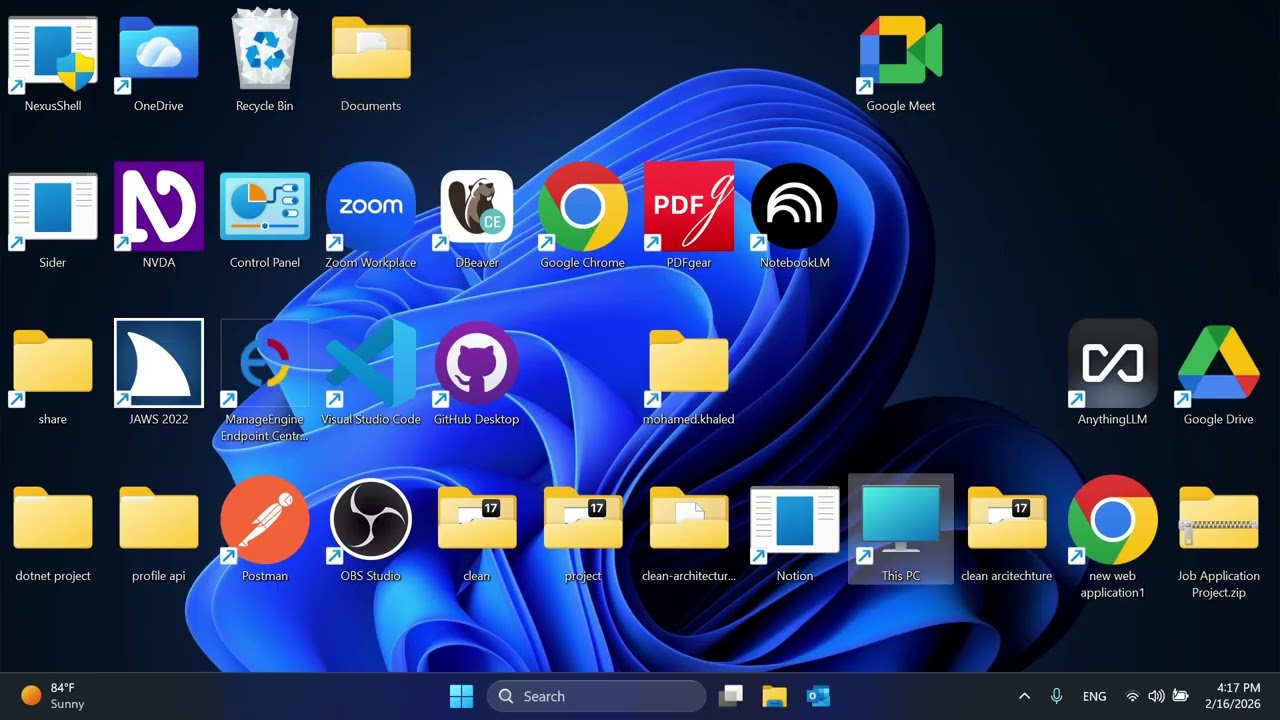Screen dimensions: 1280x720
Task: Open Outlook from the taskbar
Action: (x=818, y=696)
